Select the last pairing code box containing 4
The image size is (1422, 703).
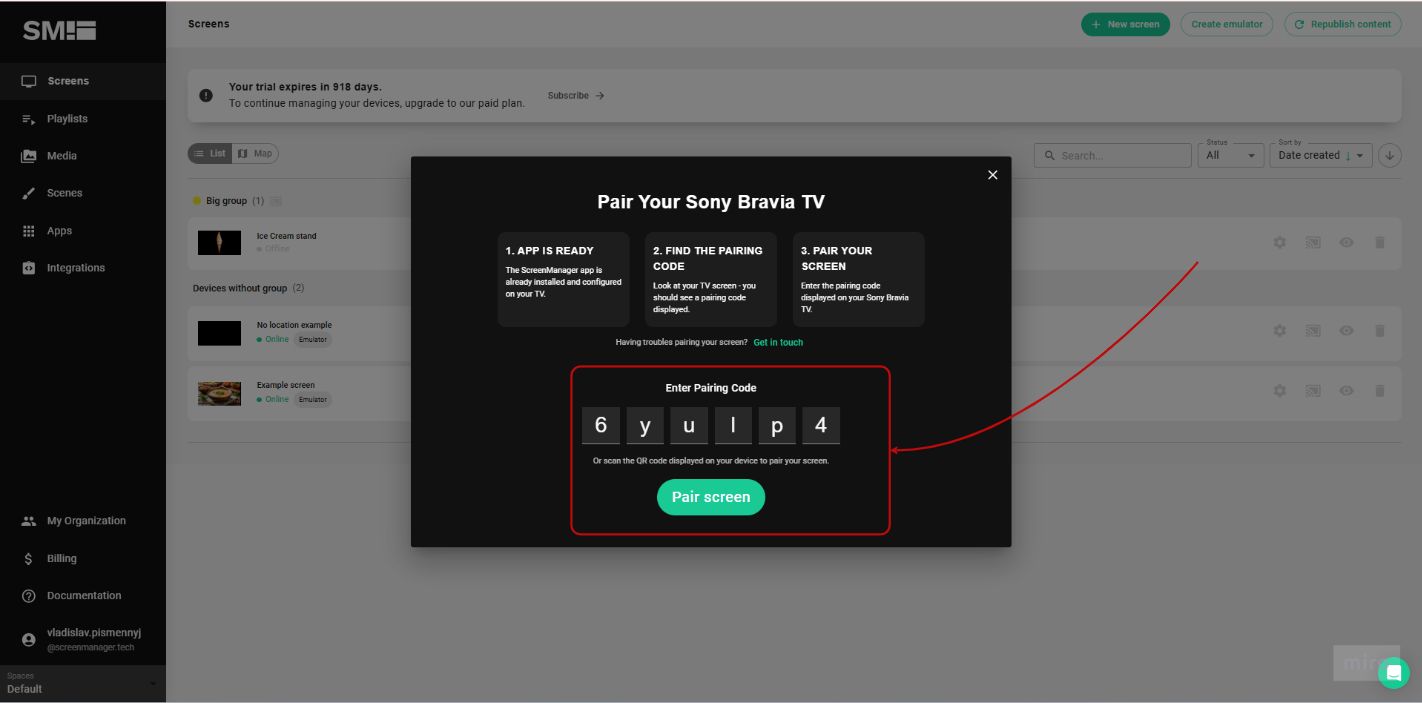click(821, 426)
